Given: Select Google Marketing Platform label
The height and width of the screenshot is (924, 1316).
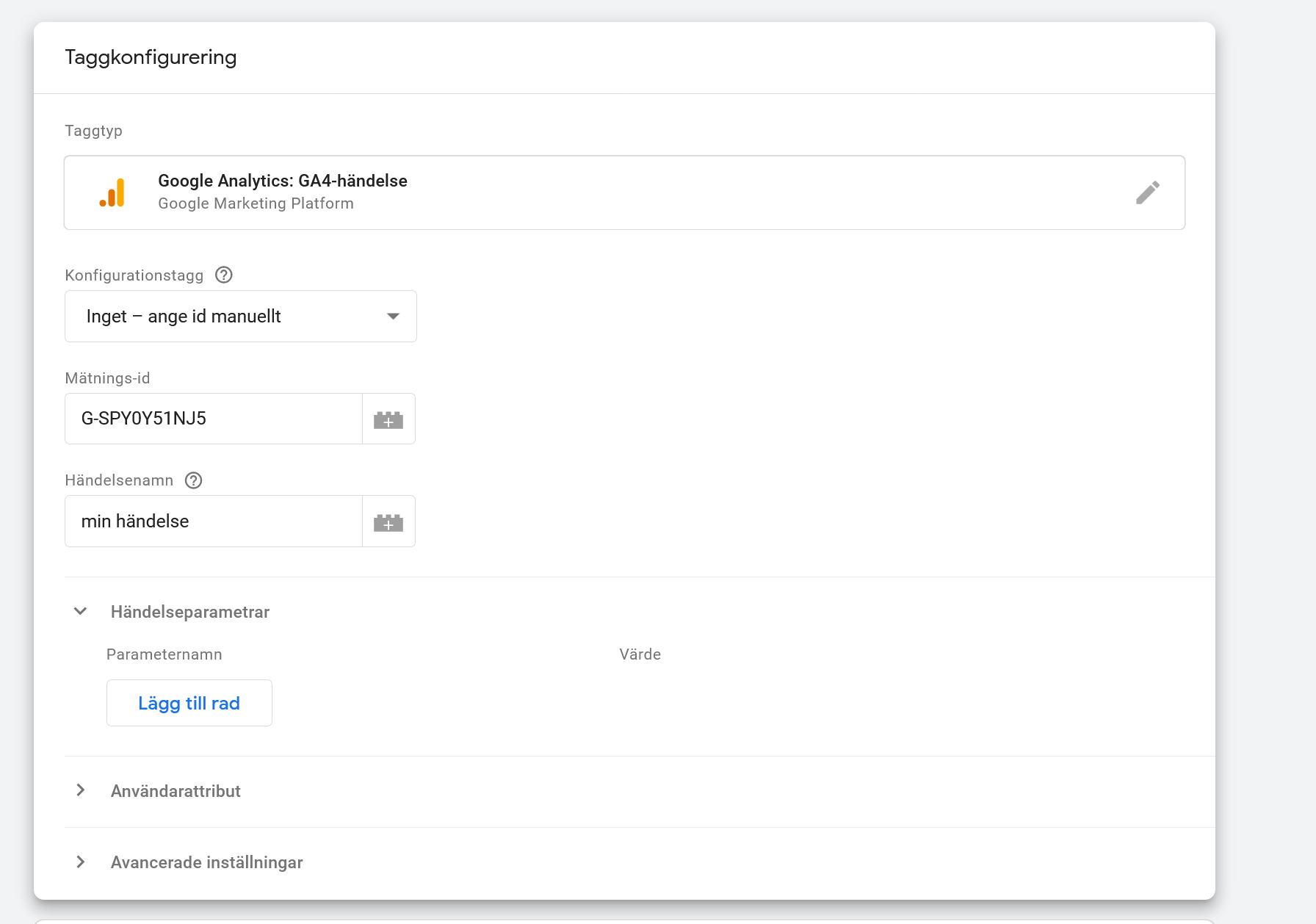Looking at the screenshot, I should tap(256, 203).
